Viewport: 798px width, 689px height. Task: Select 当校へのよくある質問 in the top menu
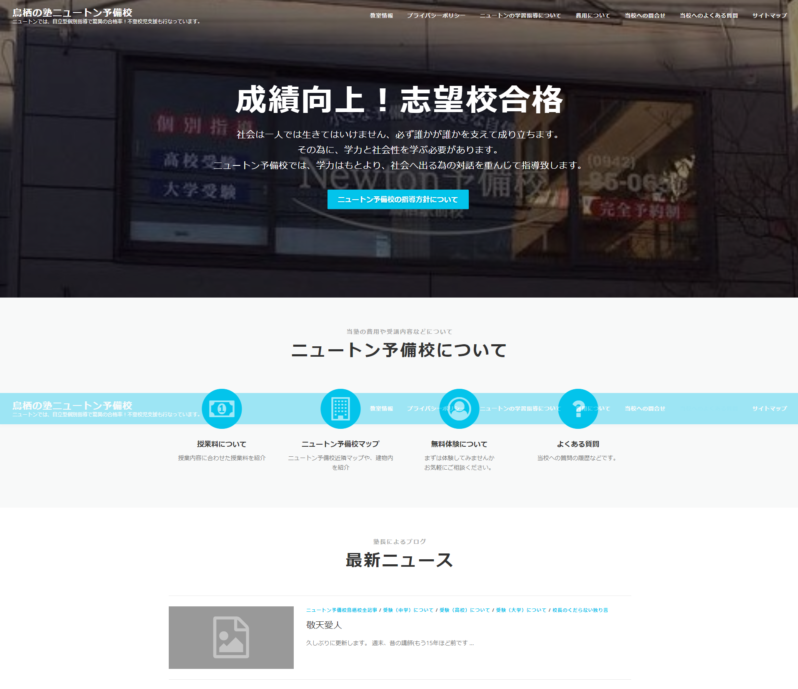(x=708, y=17)
